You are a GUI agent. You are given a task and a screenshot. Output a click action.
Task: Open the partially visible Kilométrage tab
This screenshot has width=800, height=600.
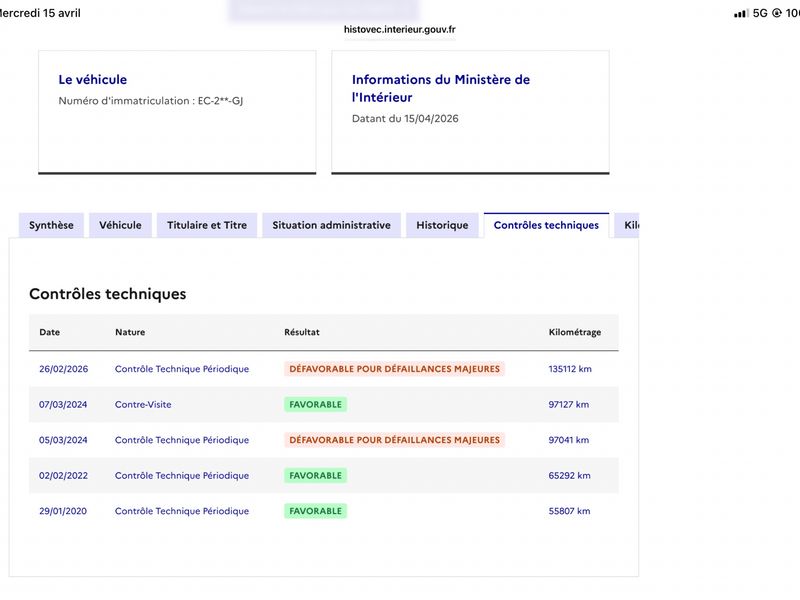coord(627,225)
